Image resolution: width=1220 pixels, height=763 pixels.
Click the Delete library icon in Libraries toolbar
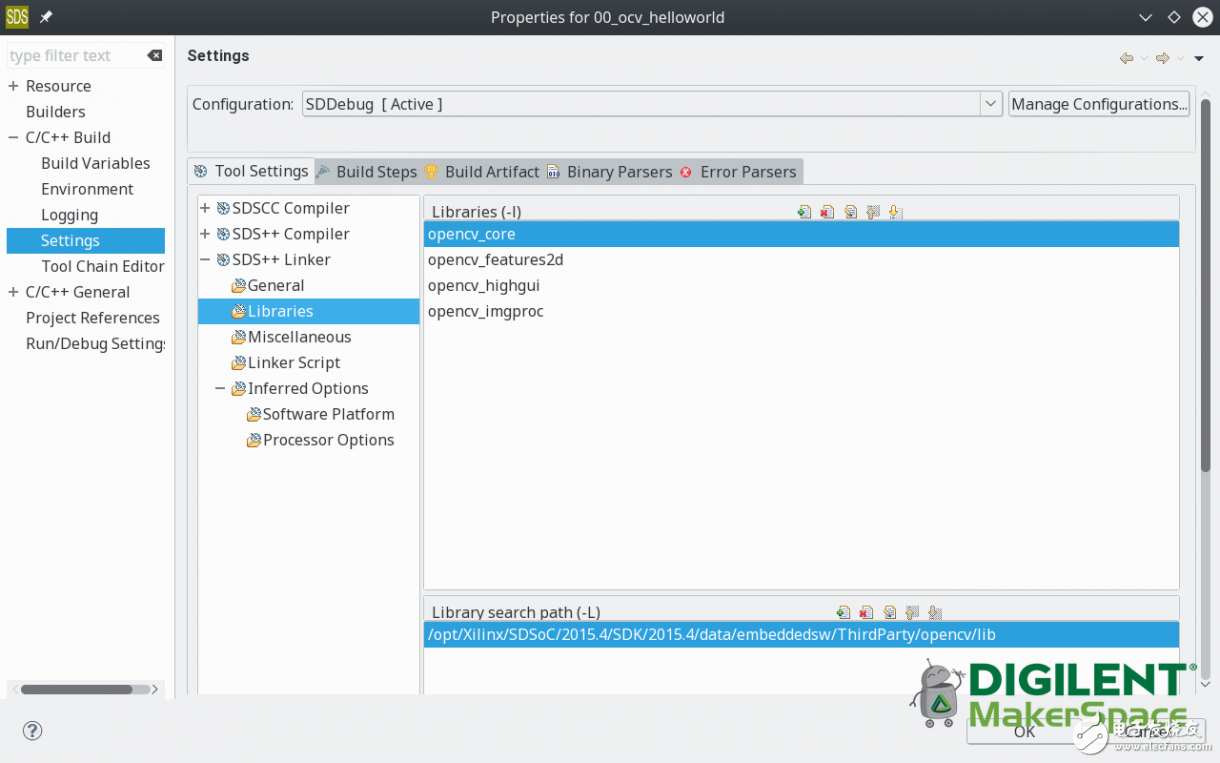tap(827, 212)
